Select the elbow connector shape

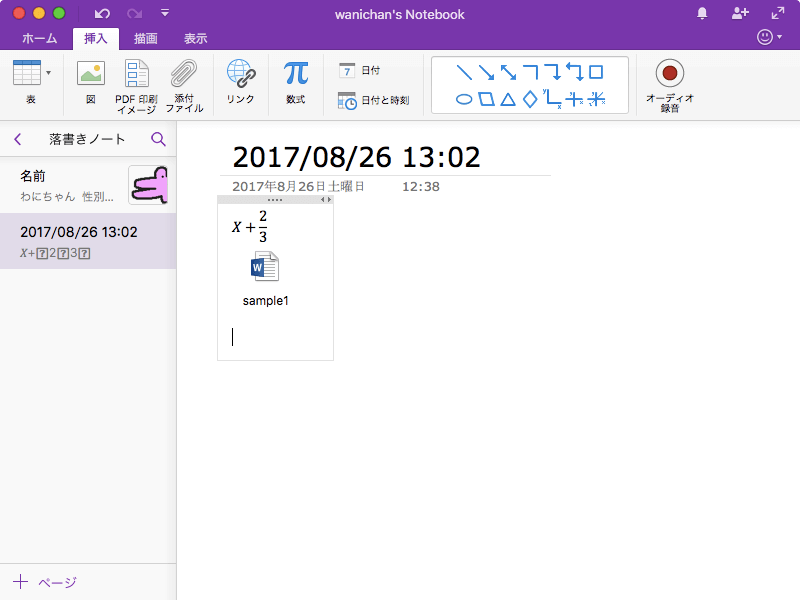(531, 72)
